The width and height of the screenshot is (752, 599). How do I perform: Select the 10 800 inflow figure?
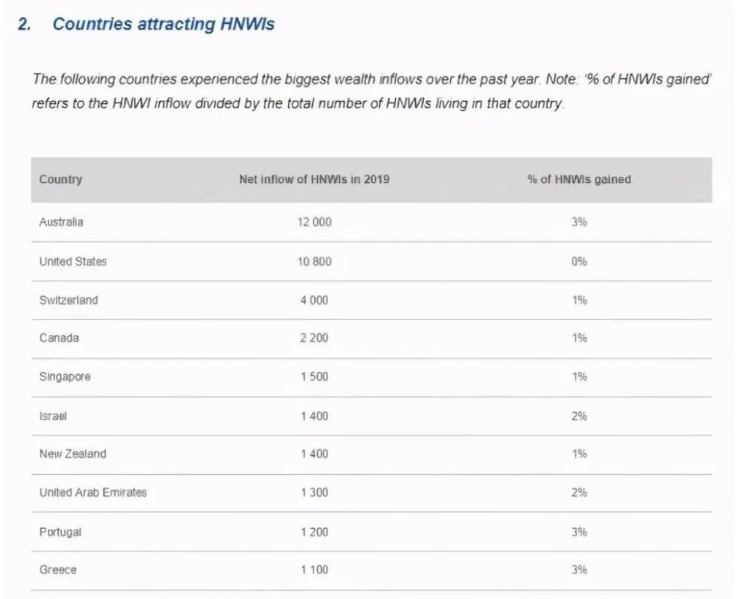coord(314,261)
